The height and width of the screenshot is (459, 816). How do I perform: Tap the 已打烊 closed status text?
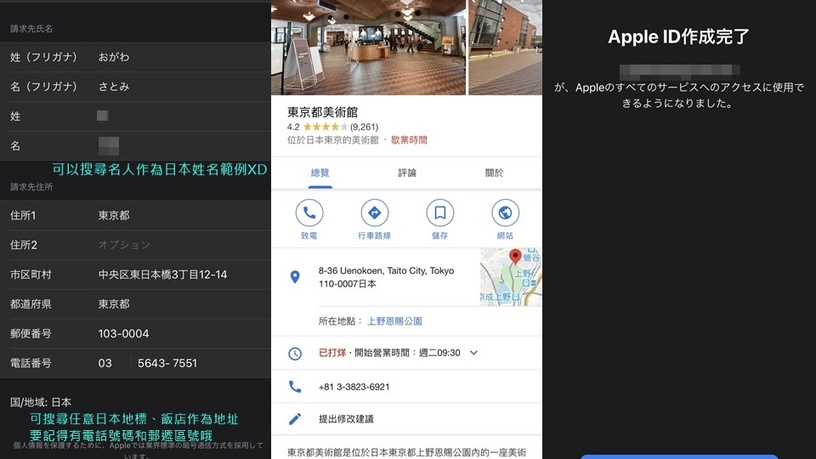point(332,352)
